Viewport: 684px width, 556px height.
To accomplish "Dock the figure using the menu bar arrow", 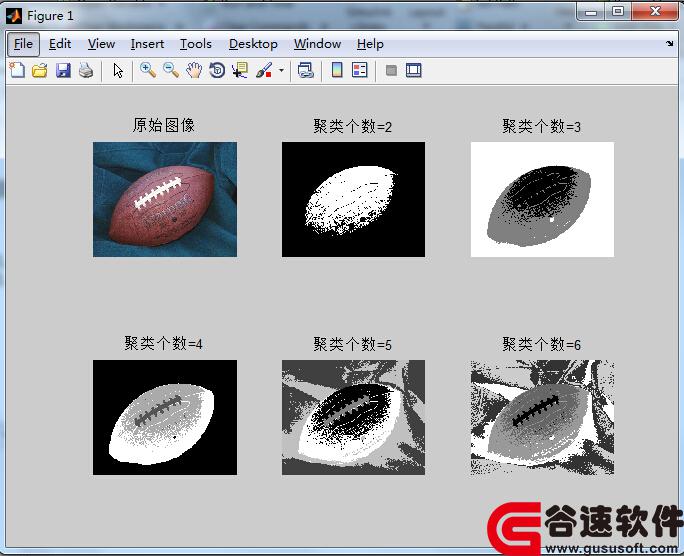I will 670,44.
